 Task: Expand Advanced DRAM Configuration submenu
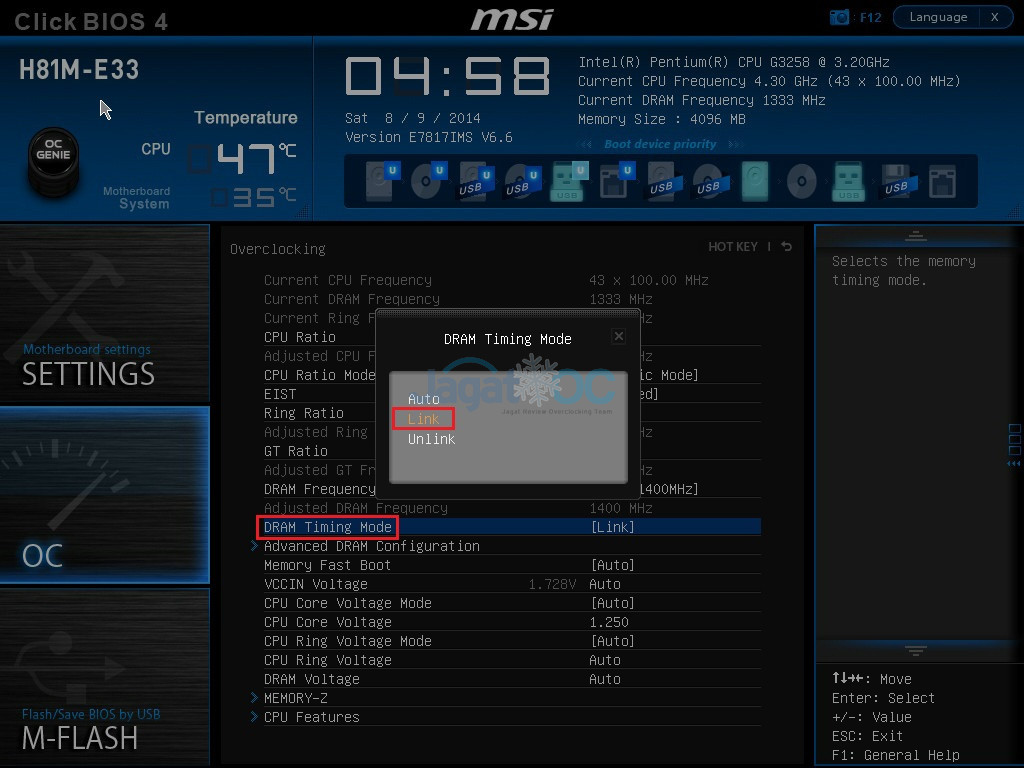pyautogui.click(x=372, y=546)
